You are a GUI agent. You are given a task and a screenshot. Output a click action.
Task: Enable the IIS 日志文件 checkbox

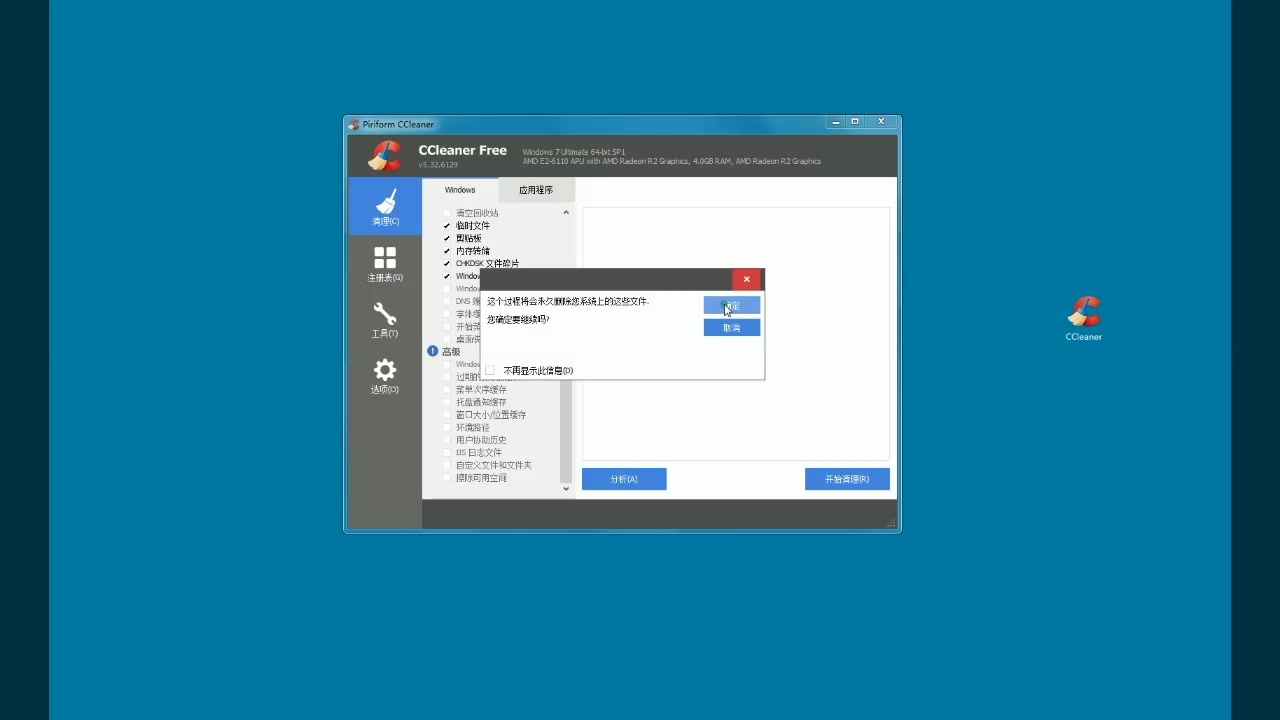click(447, 452)
